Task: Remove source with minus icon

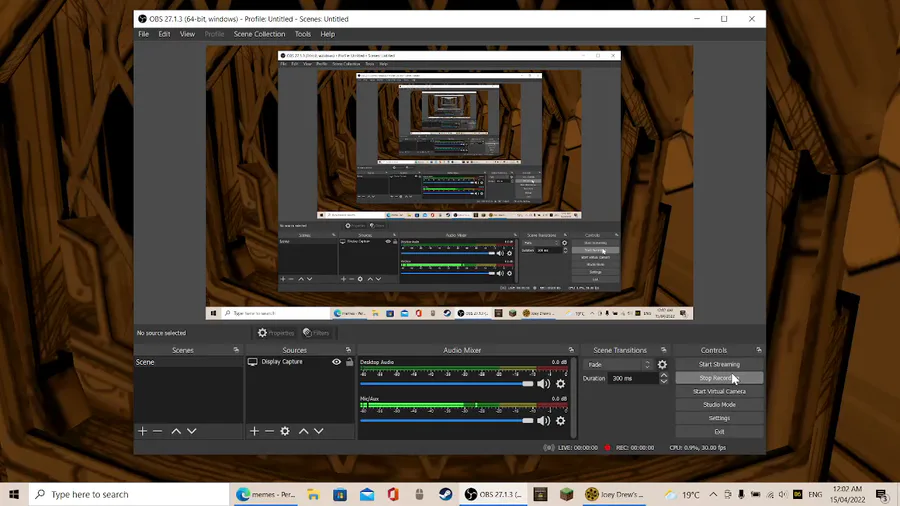Action: [269, 431]
